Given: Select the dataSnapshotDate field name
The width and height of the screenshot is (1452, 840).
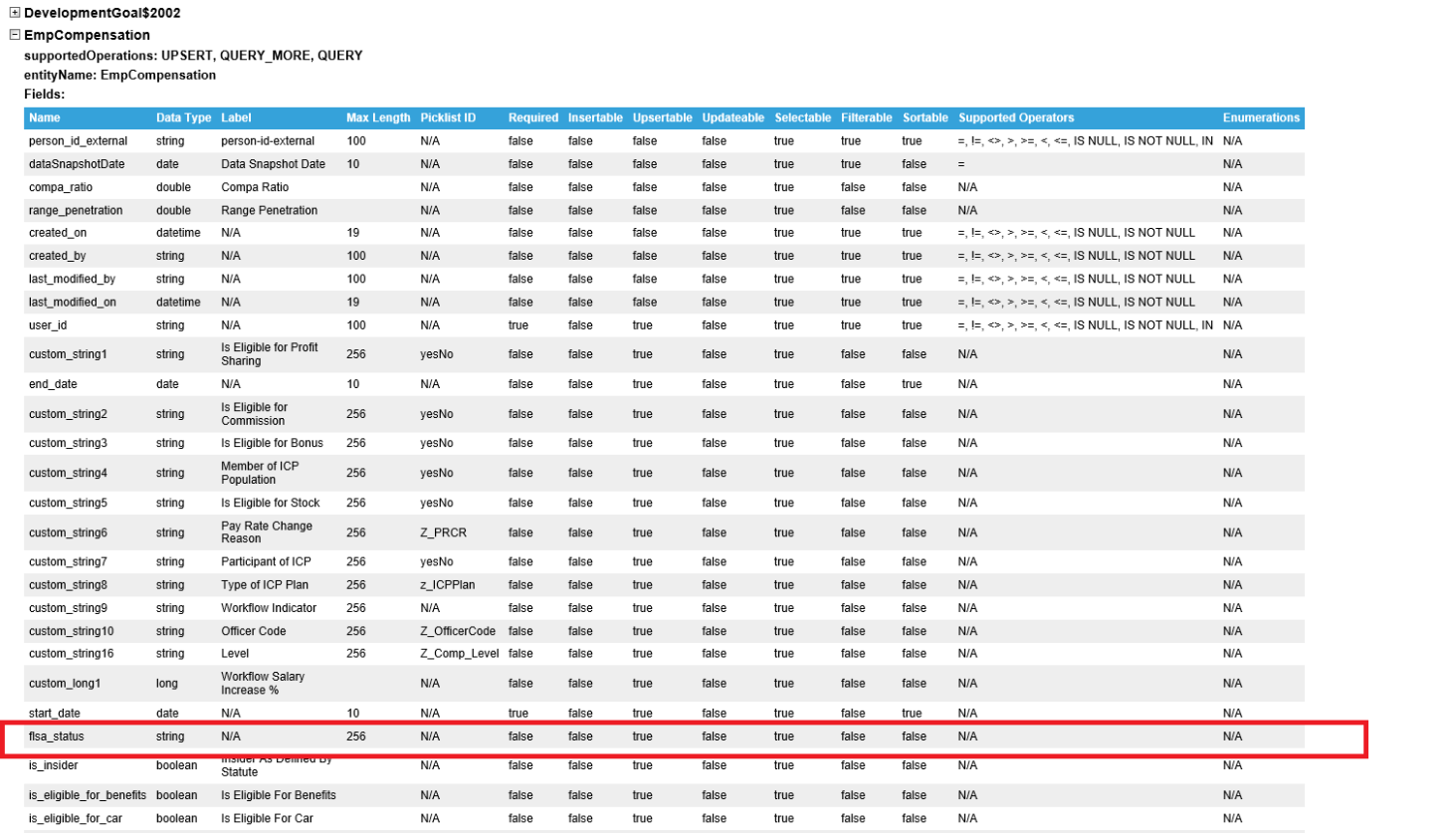Looking at the screenshot, I should click(x=77, y=164).
